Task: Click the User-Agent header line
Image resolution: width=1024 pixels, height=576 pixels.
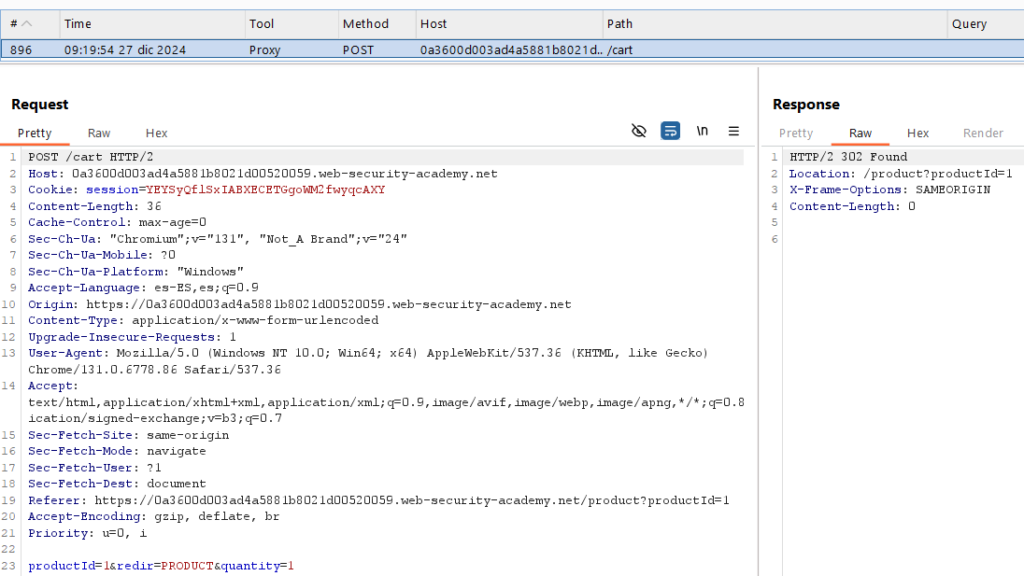Action: click(x=368, y=361)
